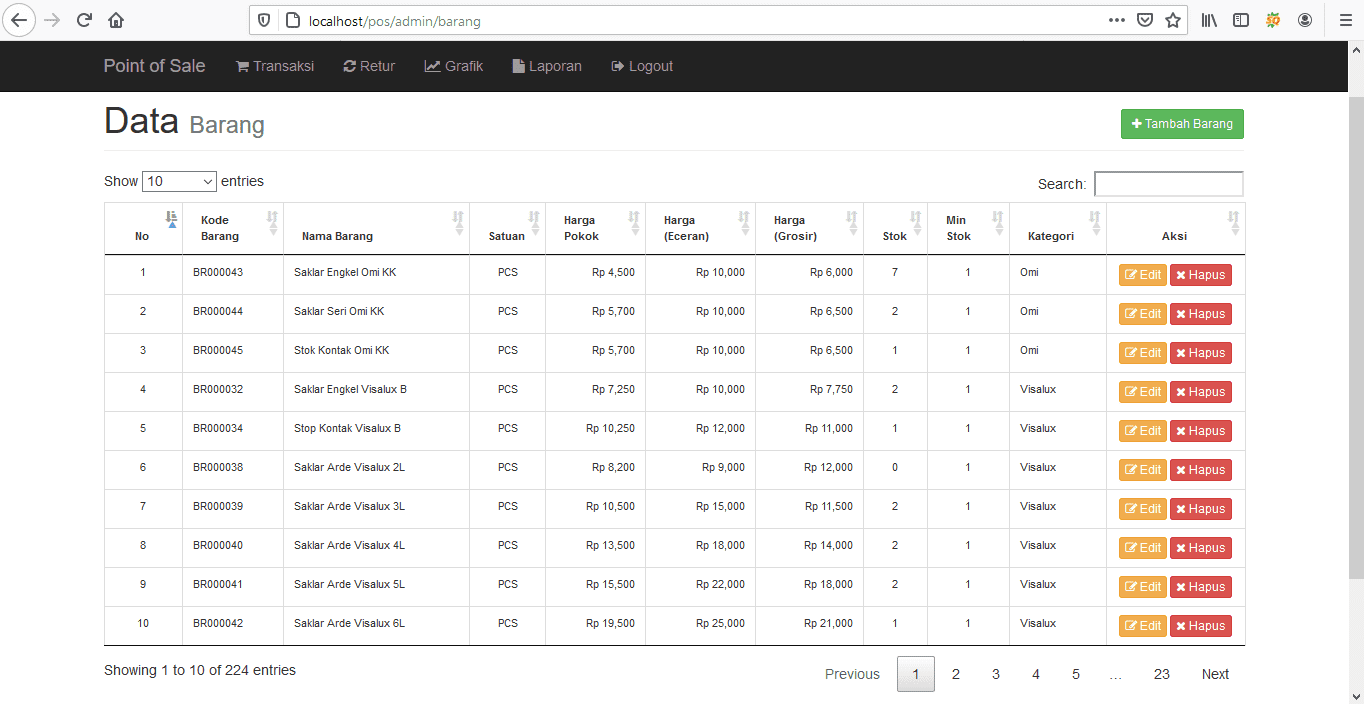The height and width of the screenshot is (704, 1364).
Task: Click the Point of Sale brand link
Action: click(154, 66)
